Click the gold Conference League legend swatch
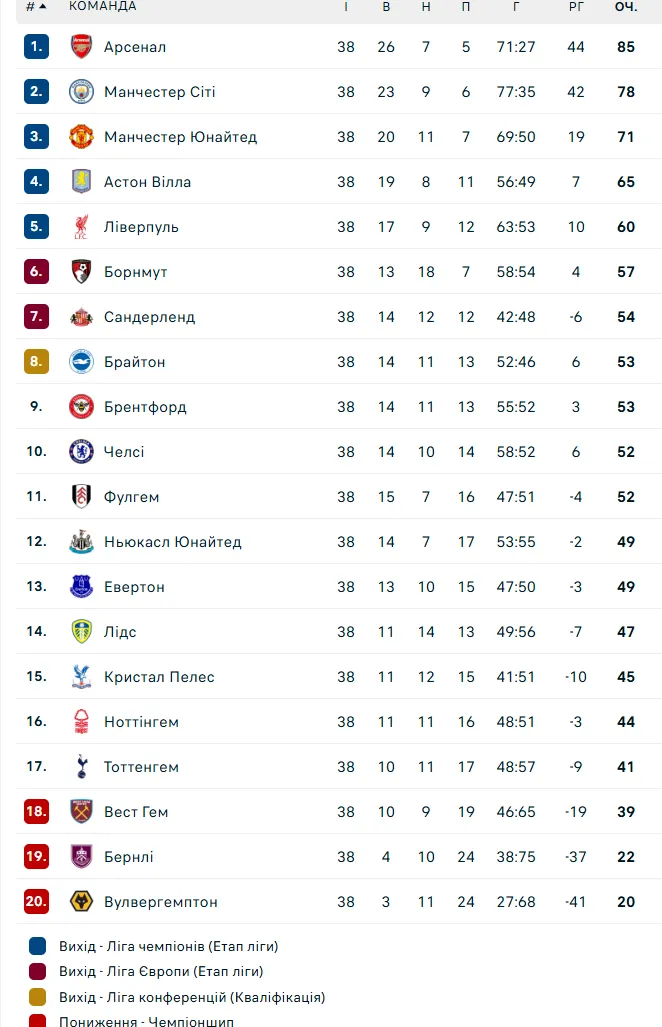 (37, 997)
